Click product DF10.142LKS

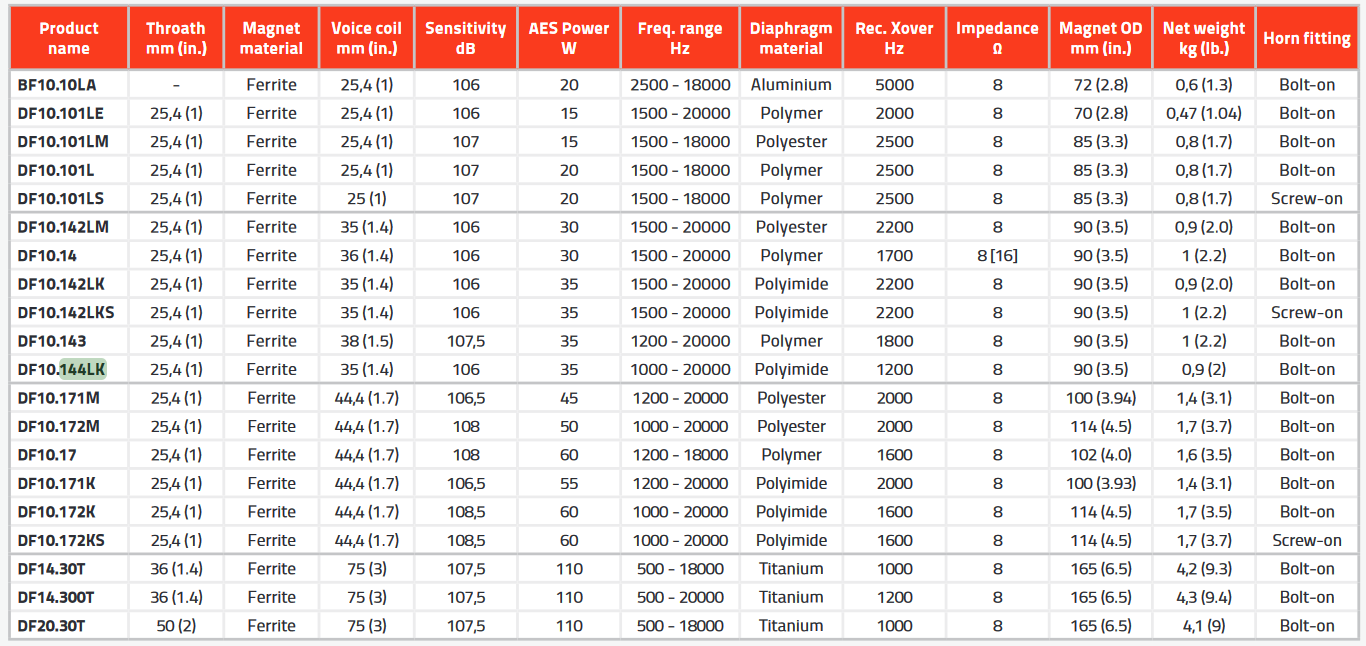(66, 312)
